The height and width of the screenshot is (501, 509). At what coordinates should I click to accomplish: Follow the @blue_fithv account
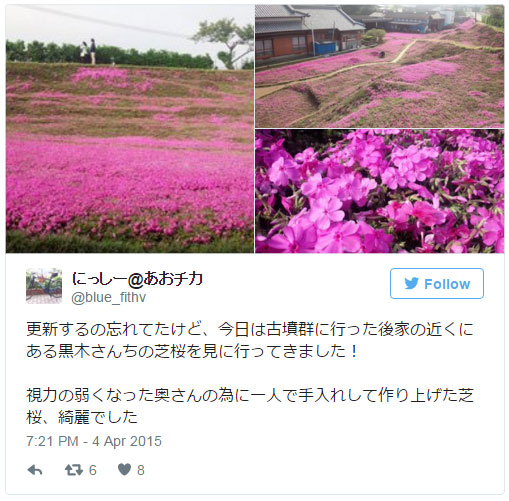tap(437, 284)
